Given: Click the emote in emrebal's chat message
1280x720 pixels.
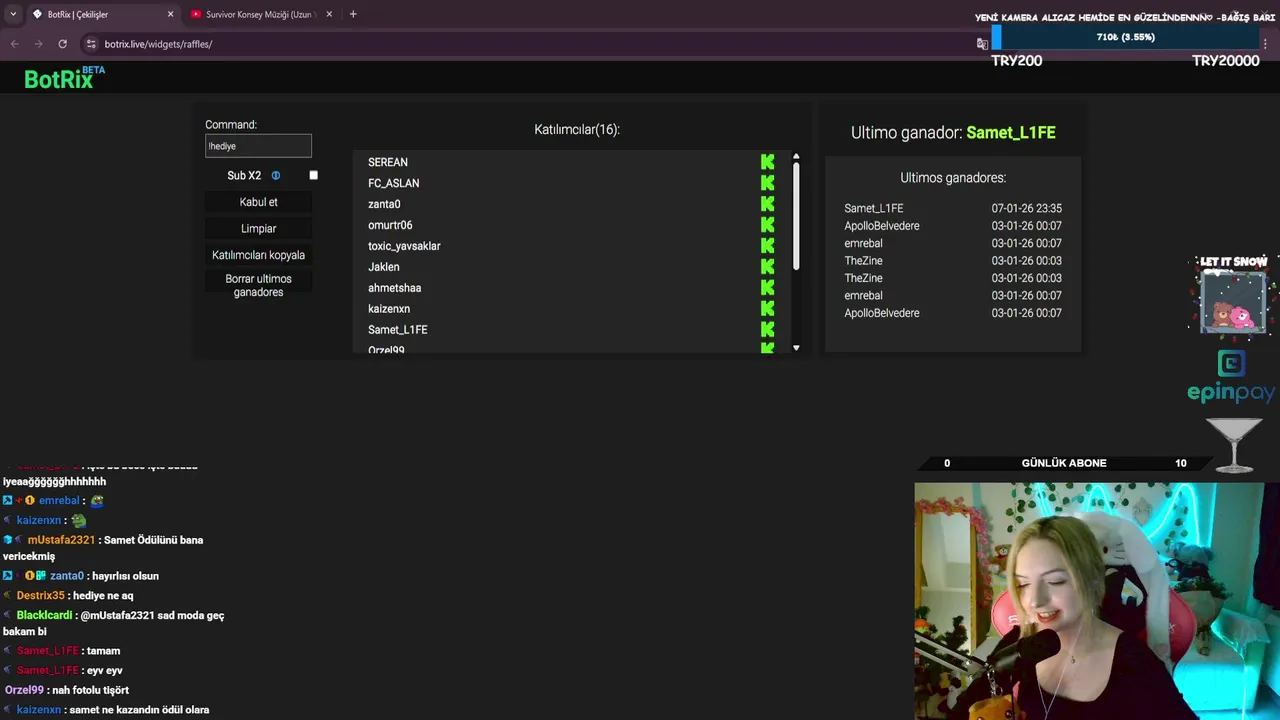Looking at the screenshot, I should (97, 501).
